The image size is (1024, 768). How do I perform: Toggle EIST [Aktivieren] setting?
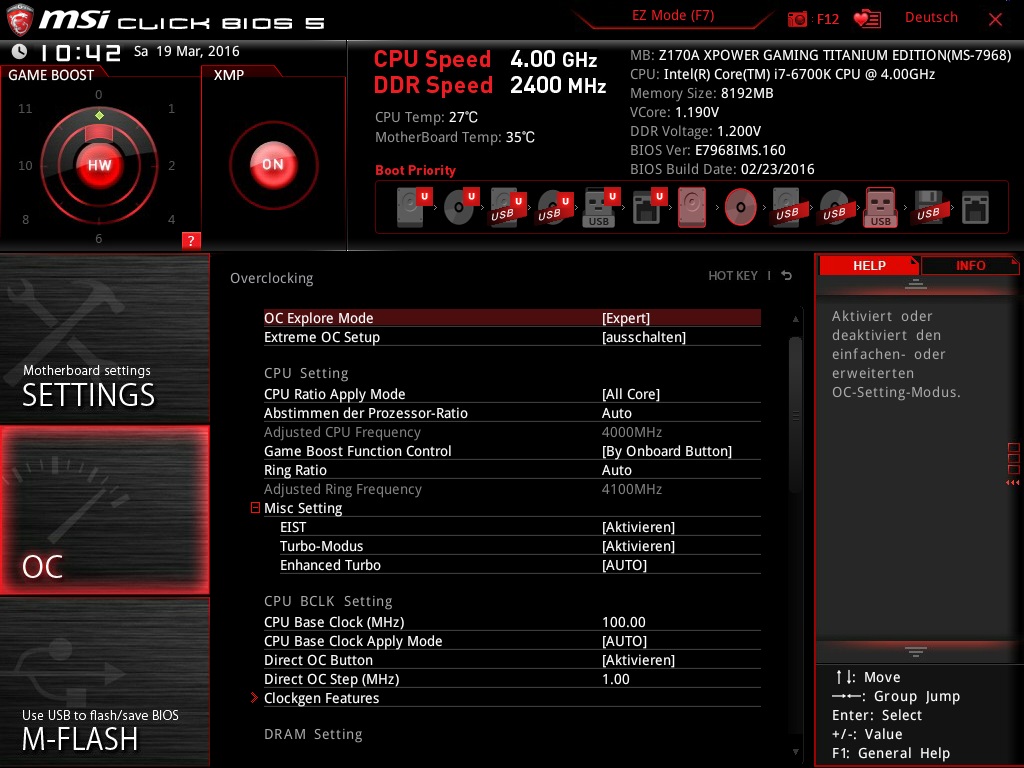[512, 527]
